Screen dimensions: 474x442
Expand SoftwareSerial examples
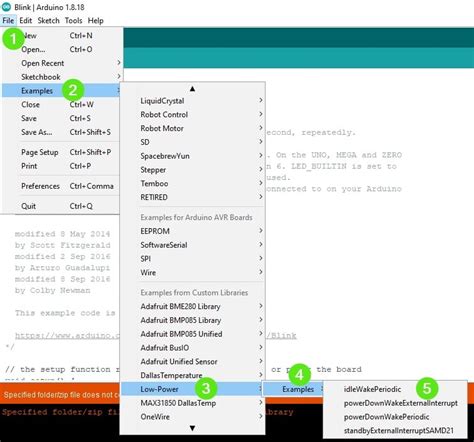click(x=193, y=245)
